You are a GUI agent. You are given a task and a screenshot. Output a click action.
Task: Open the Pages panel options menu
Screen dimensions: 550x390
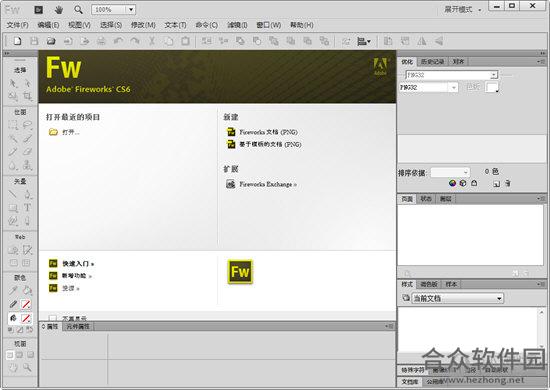click(541, 199)
